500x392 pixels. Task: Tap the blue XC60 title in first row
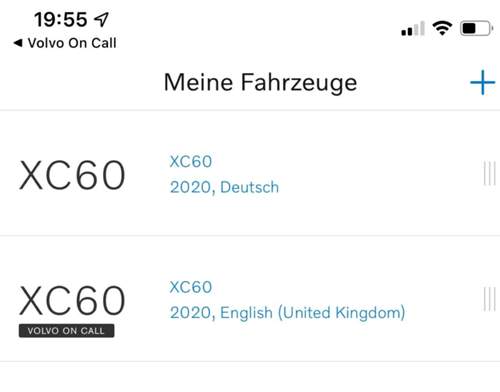pos(191,162)
